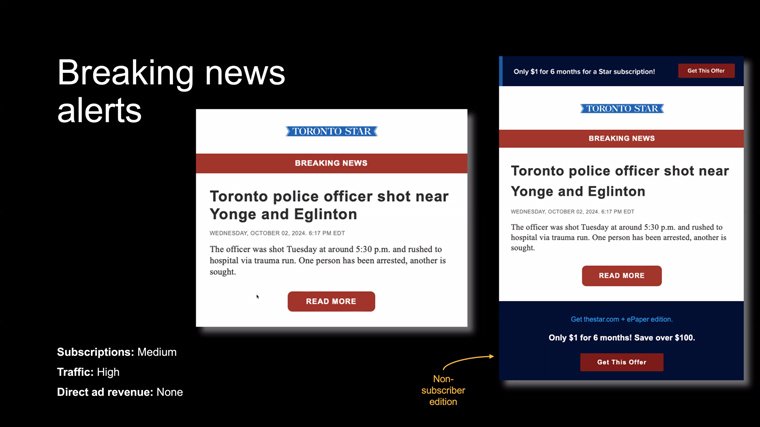Click the date line in left email
The height and width of the screenshot is (427, 760).
click(277, 233)
